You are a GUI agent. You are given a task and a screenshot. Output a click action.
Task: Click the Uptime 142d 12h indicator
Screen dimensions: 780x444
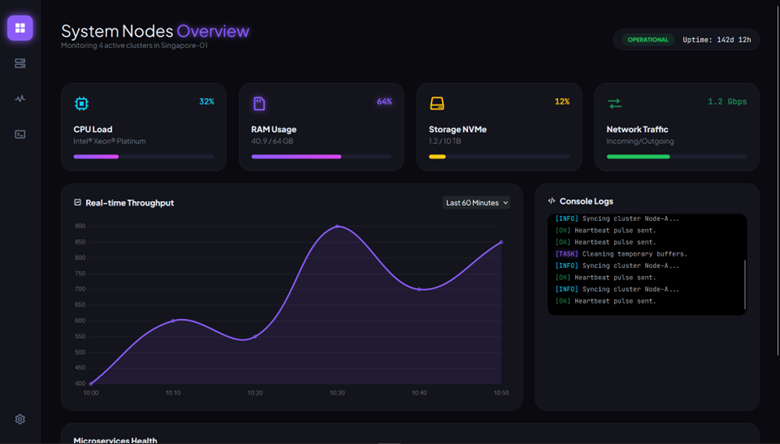click(717, 40)
